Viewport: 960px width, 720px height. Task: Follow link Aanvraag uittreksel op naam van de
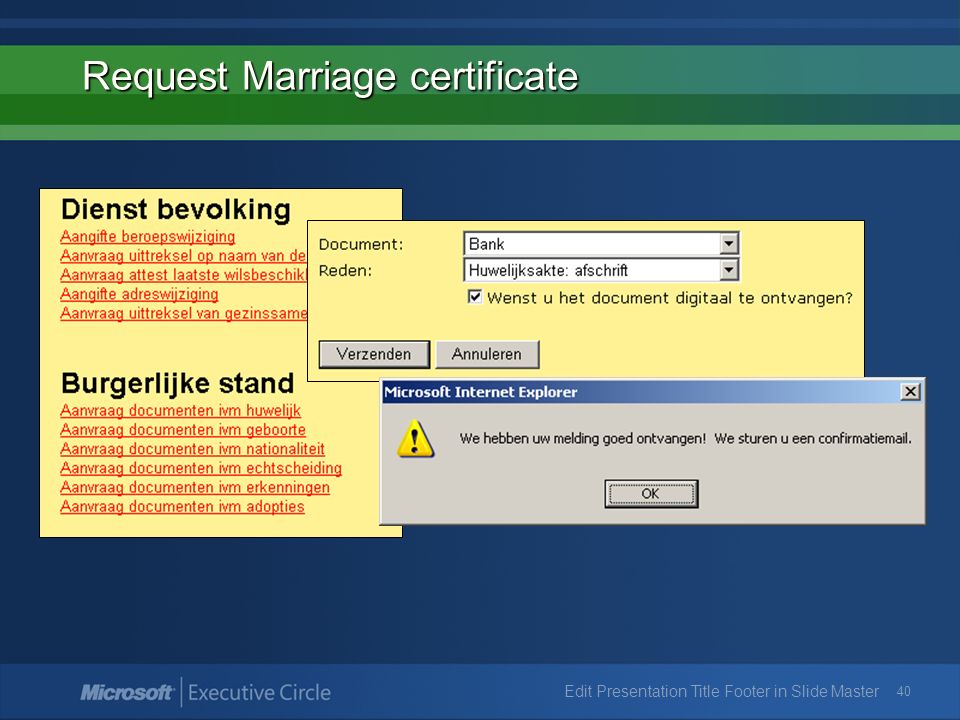183,255
